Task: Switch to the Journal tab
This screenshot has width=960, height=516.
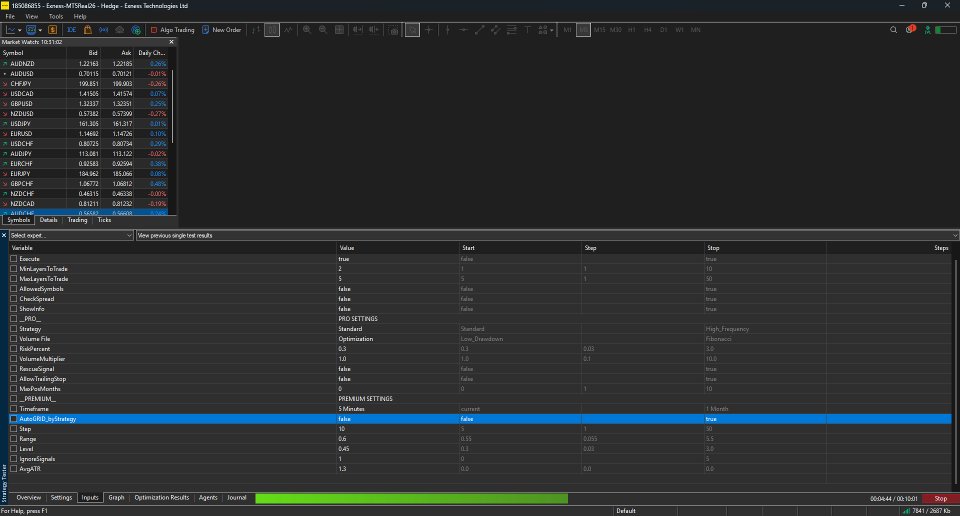Action: 236,498
